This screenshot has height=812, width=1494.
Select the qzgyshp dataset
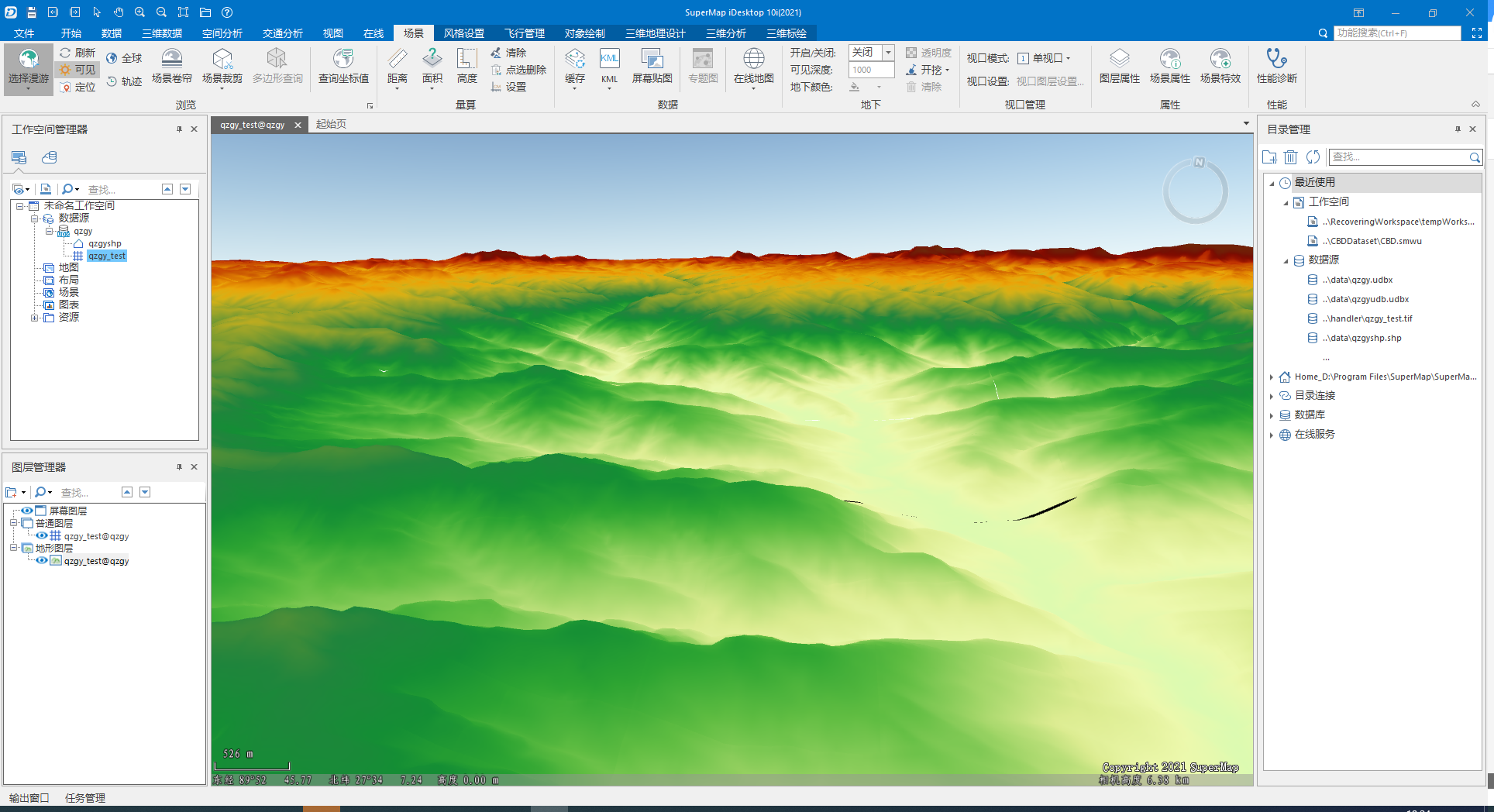click(x=105, y=243)
